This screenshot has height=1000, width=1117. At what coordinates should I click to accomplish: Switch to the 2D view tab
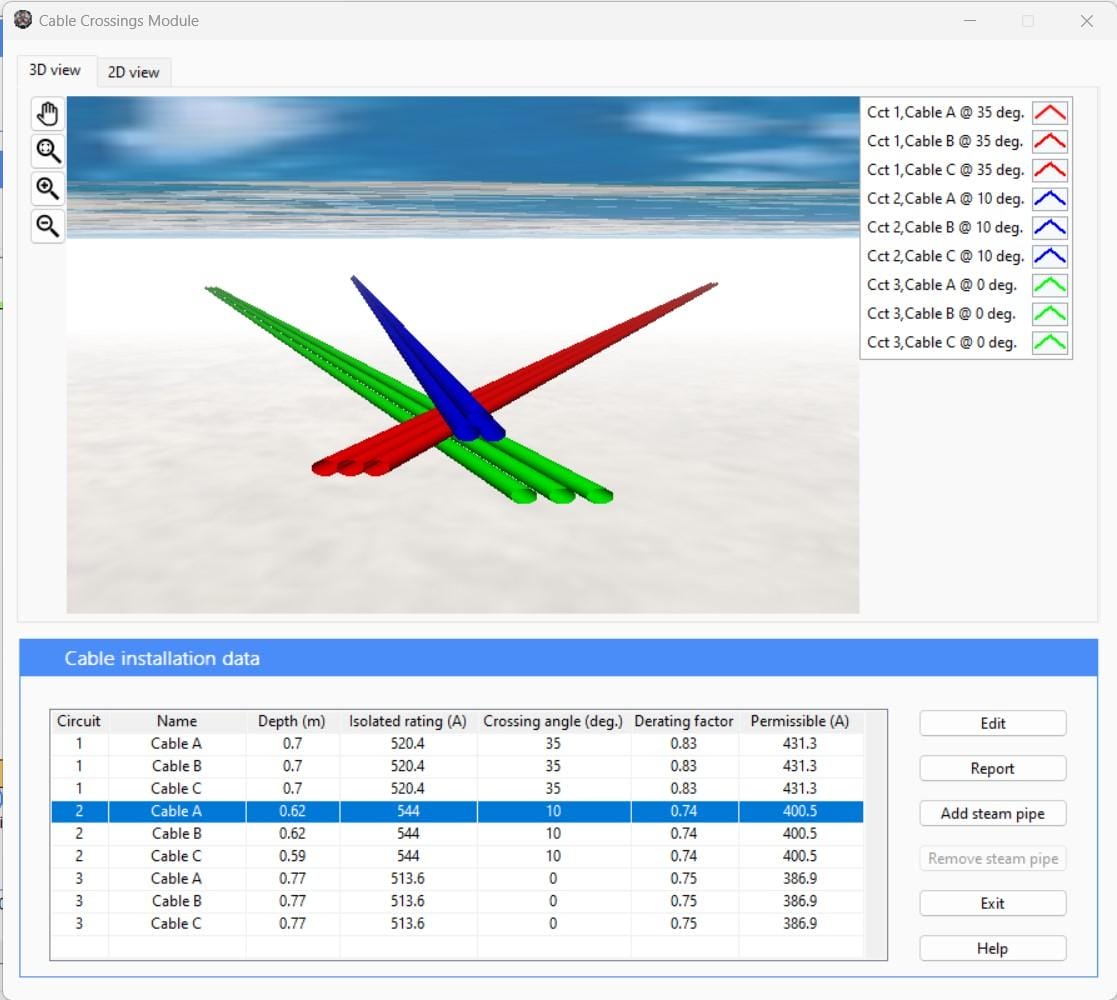pos(133,71)
